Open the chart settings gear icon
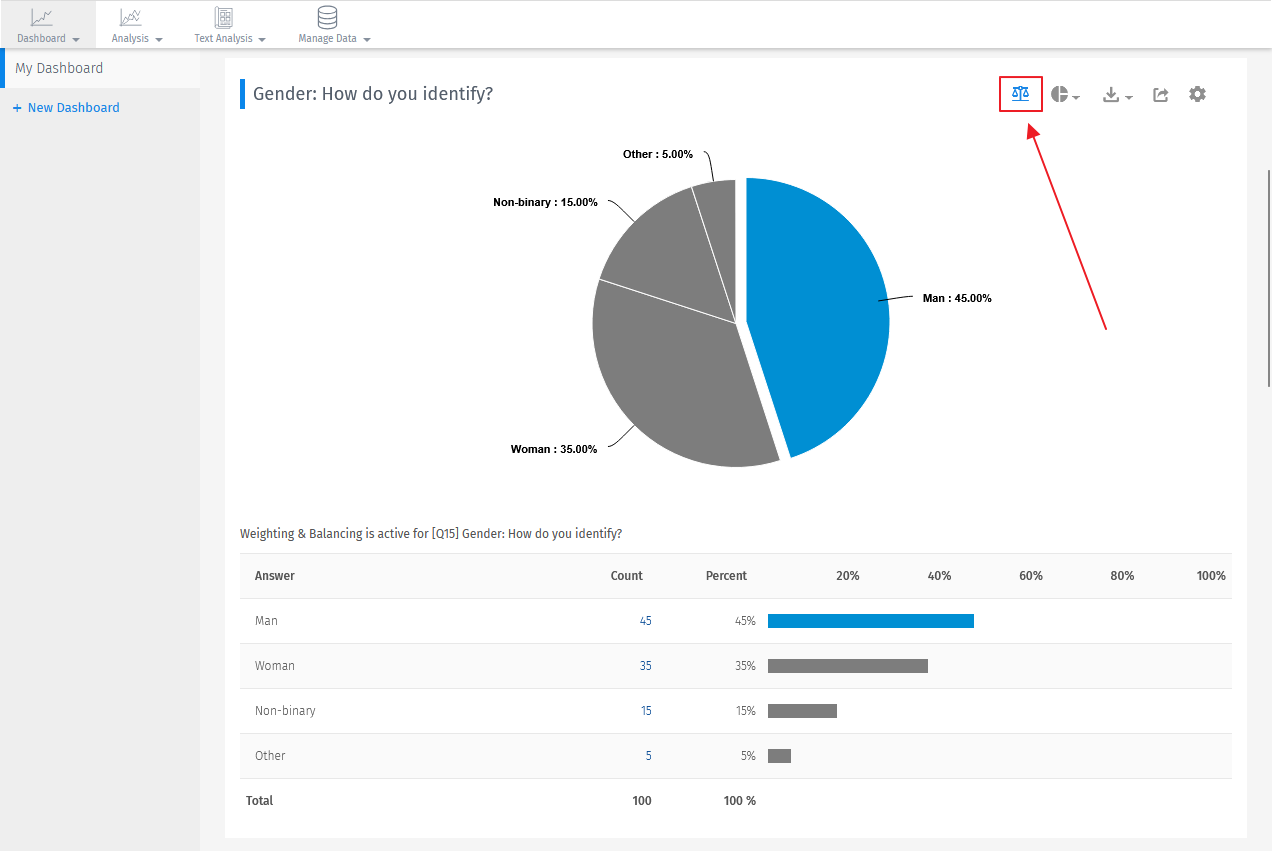This screenshot has width=1272, height=851. click(x=1197, y=93)
